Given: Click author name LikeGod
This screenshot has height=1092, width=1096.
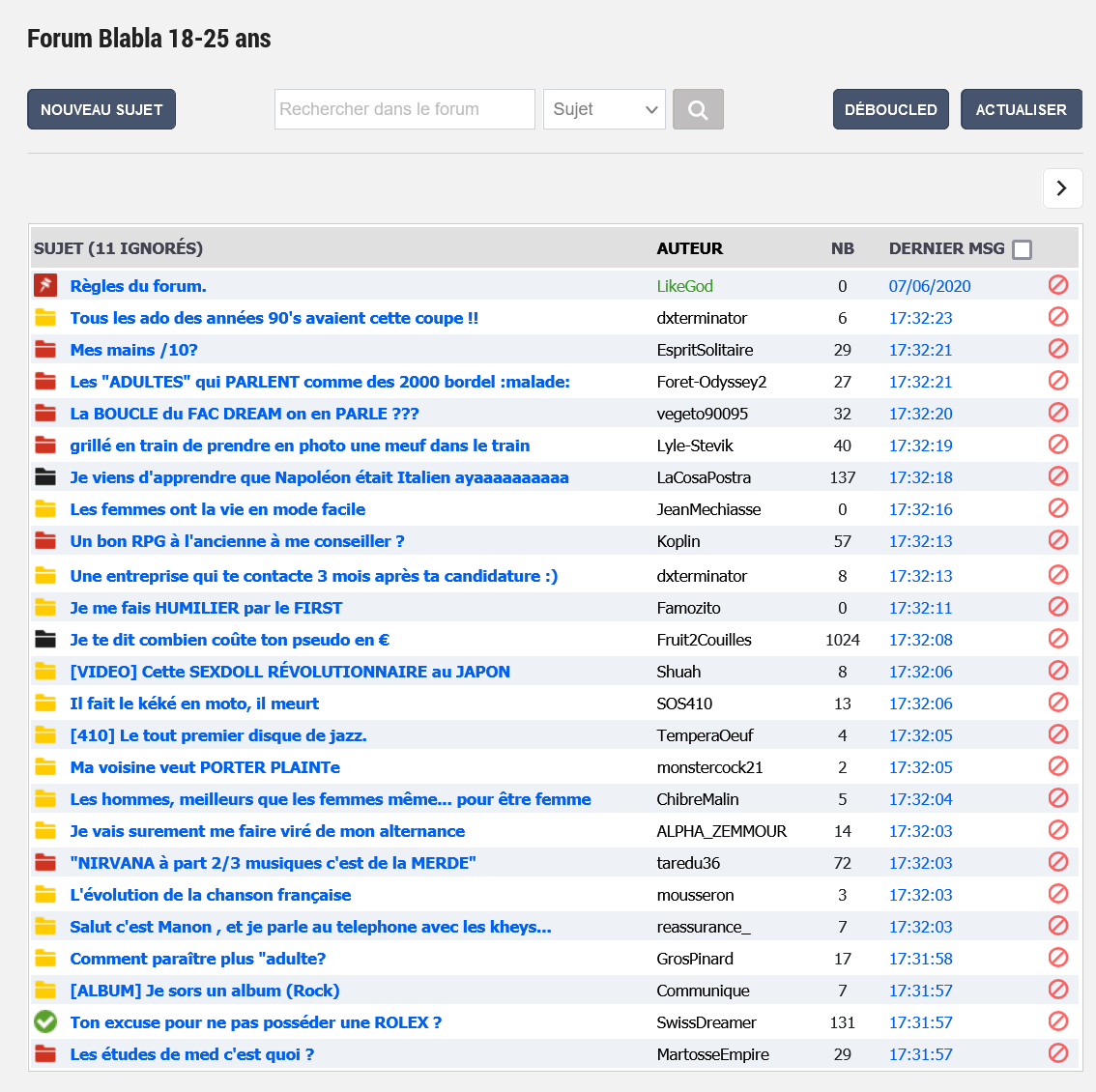Looking at the screenshot, I should click(684, 286).
